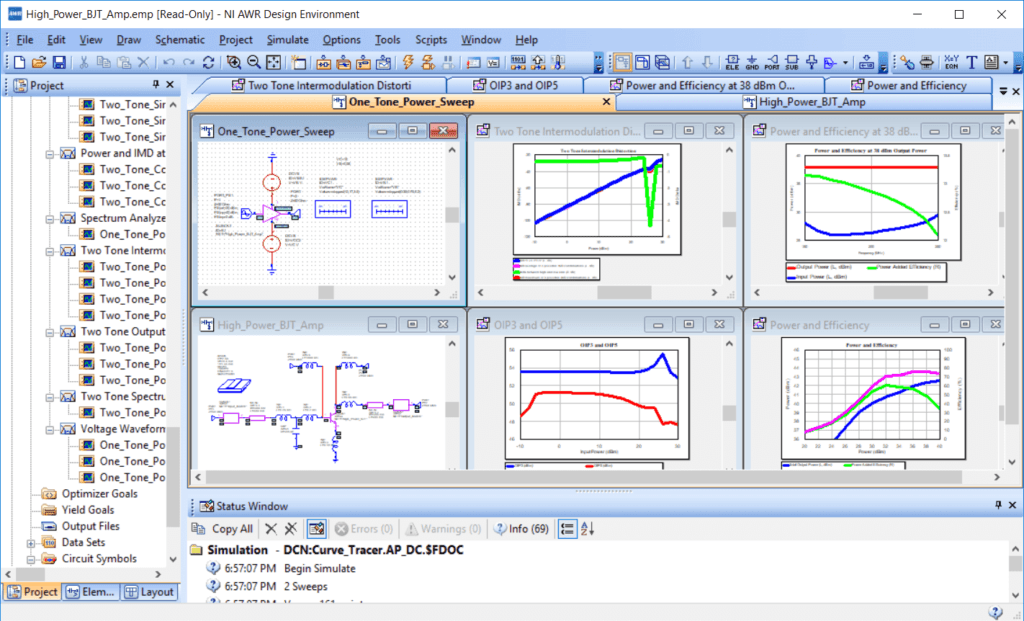Screen dimensions: 1024x621
Task: Toggle the Errors (0) message filter
Action: click(x=363, y=528)
